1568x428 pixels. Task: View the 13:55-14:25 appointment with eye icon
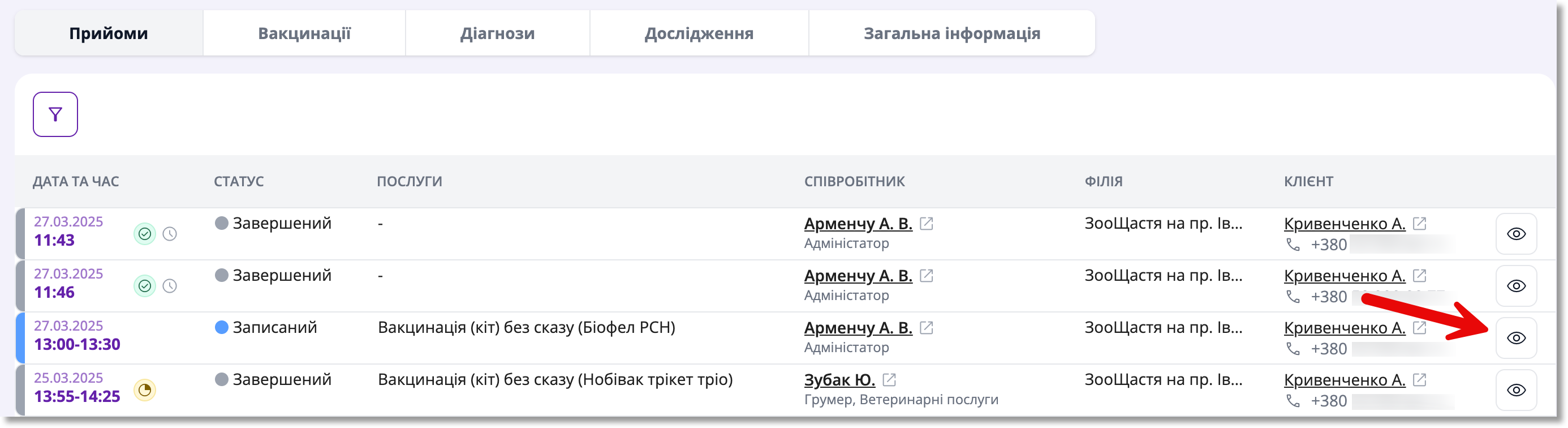pyautogui.click(x=1515, y=390)
